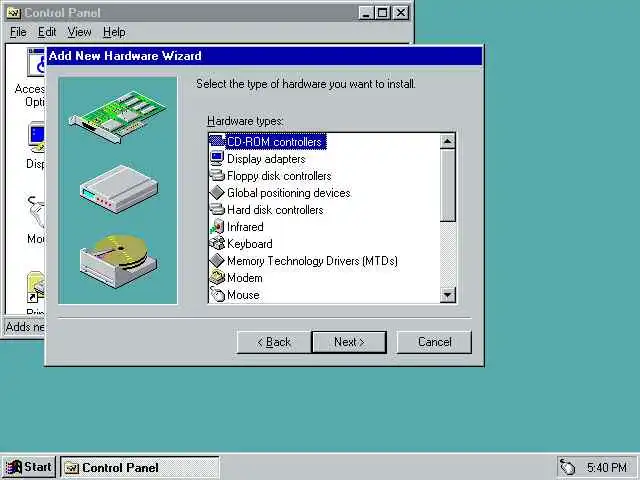Click the hardware list scrollbar thumb

[x=448, y=185]
